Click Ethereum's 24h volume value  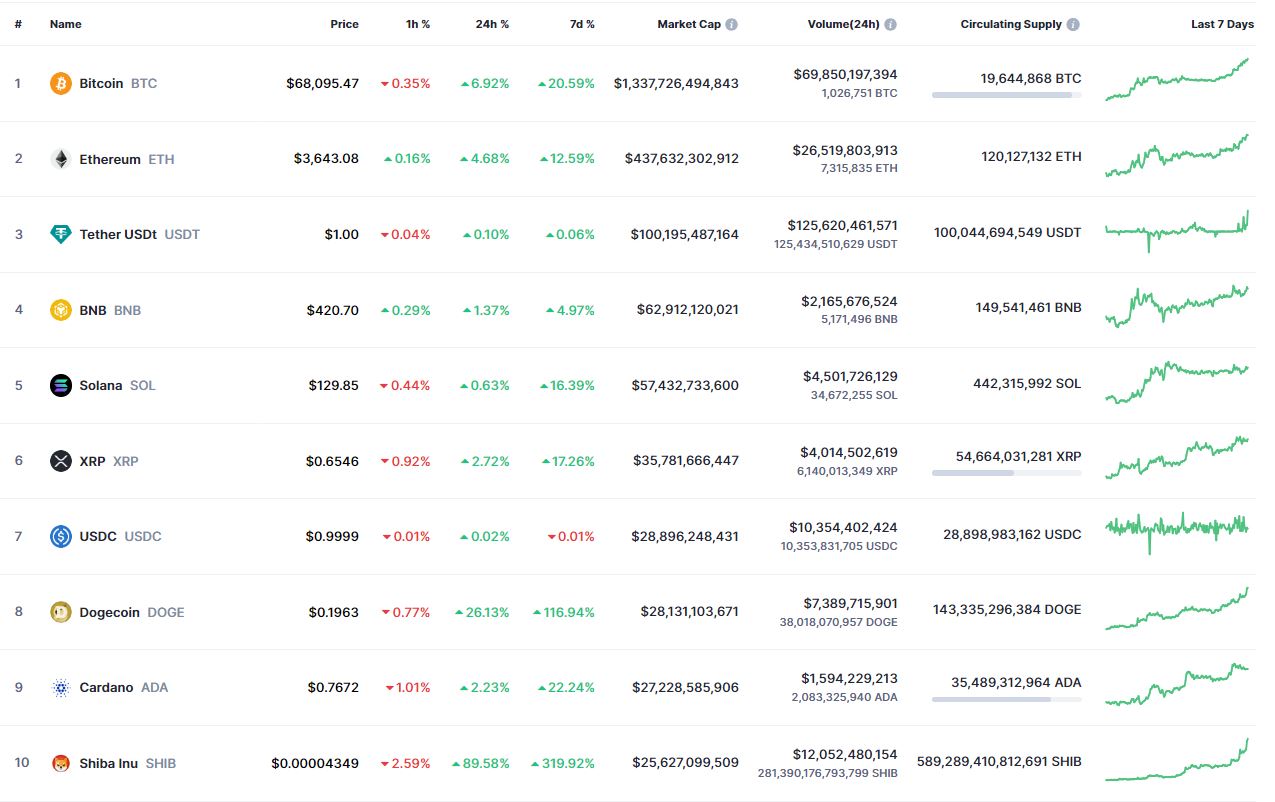(x=845, y=150)
